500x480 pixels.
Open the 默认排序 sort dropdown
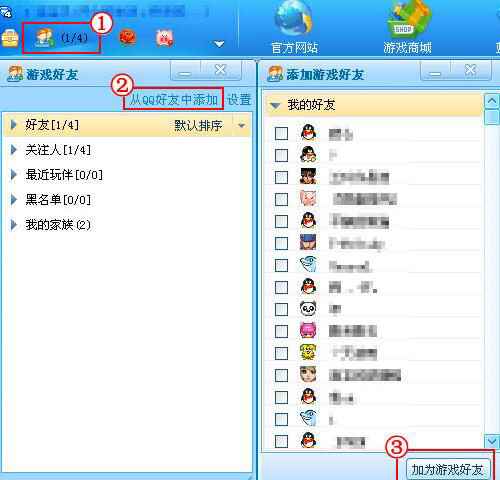tap(242, 126)
